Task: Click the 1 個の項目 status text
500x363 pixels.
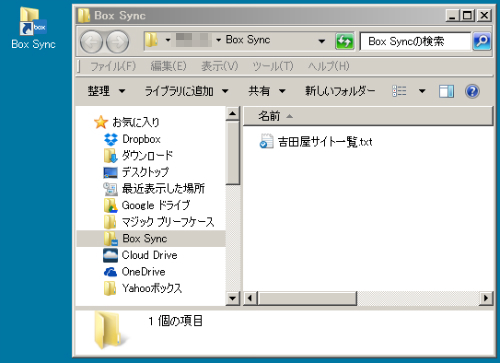Action: 176,321
